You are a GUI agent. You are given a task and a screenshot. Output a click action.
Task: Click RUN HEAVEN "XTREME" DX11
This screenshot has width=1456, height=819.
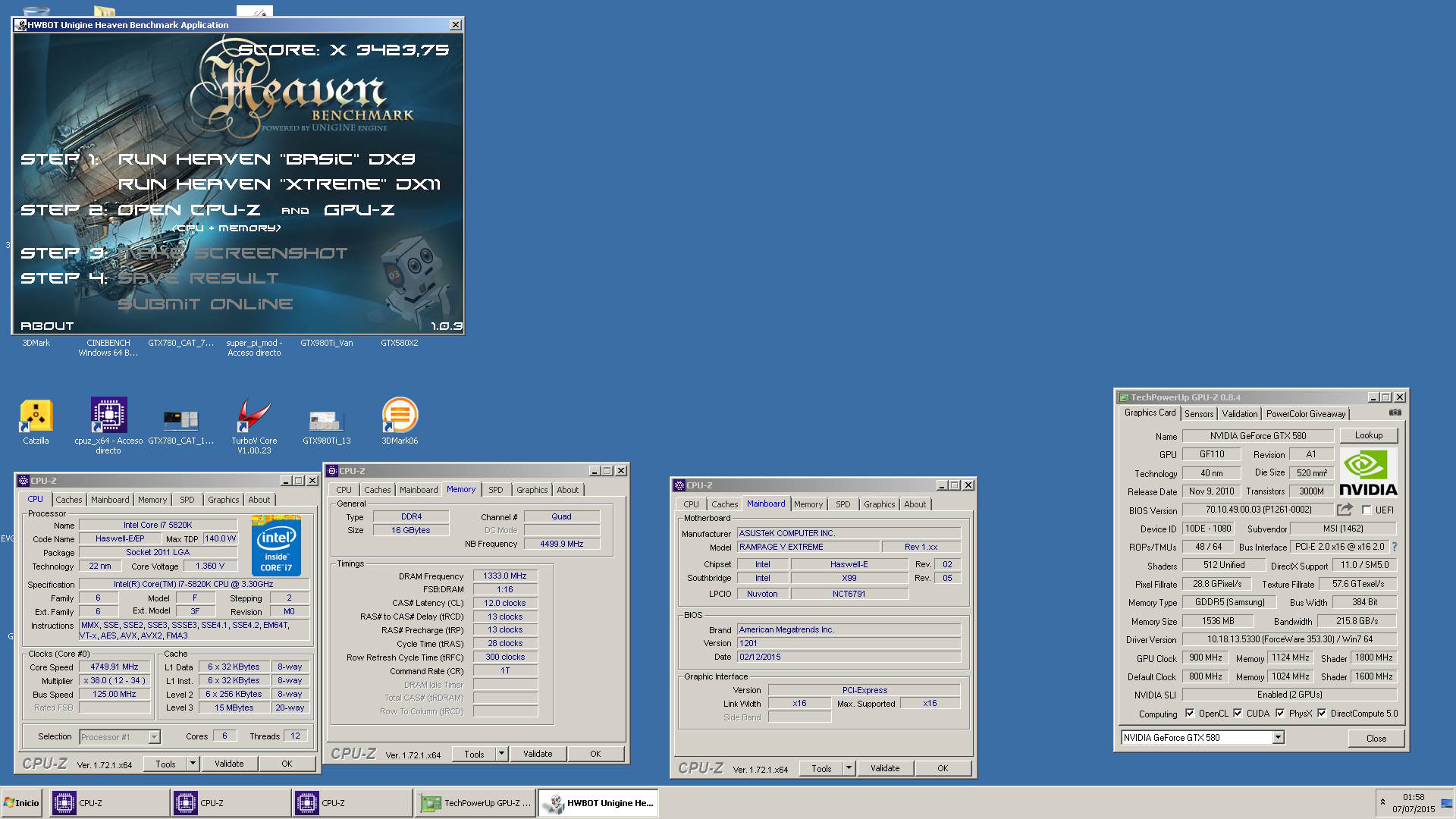tap(279, 184)
